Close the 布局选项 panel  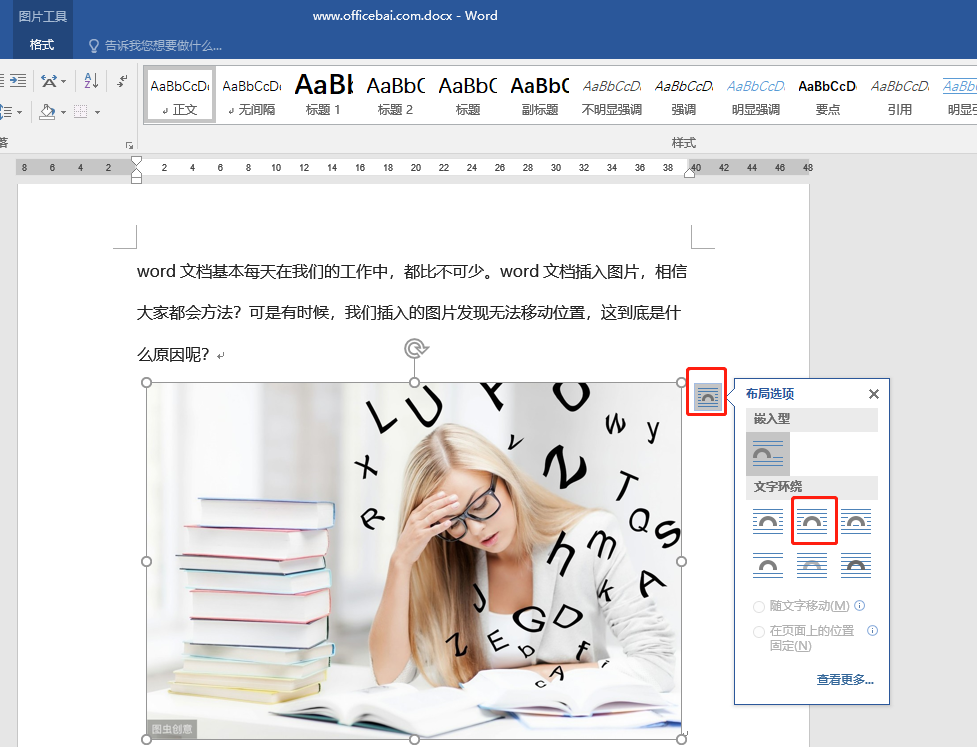pos(873,393)
